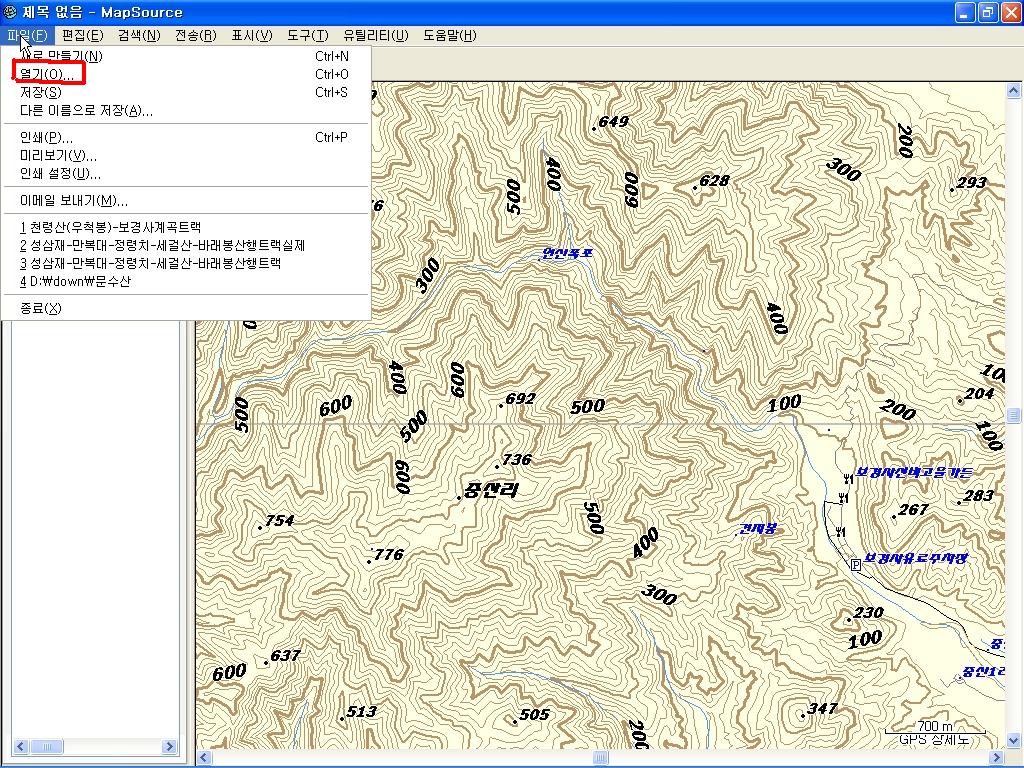Image resolution: width=1024 pixels, height=768 pixels.
Task: Open recent file 4 D:\down\문수산
Action: click(186, 281)
